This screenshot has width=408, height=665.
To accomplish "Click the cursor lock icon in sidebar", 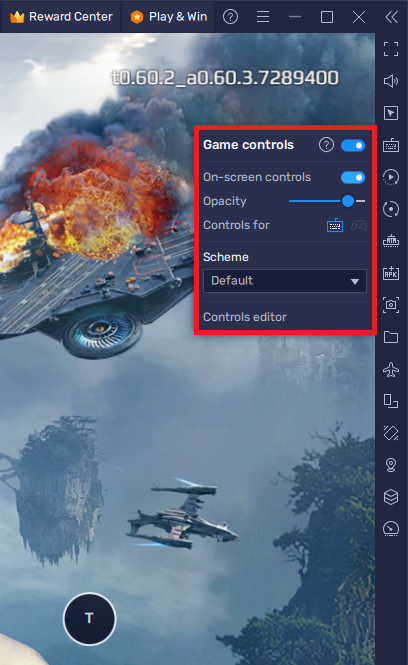I will coord(391,113).
